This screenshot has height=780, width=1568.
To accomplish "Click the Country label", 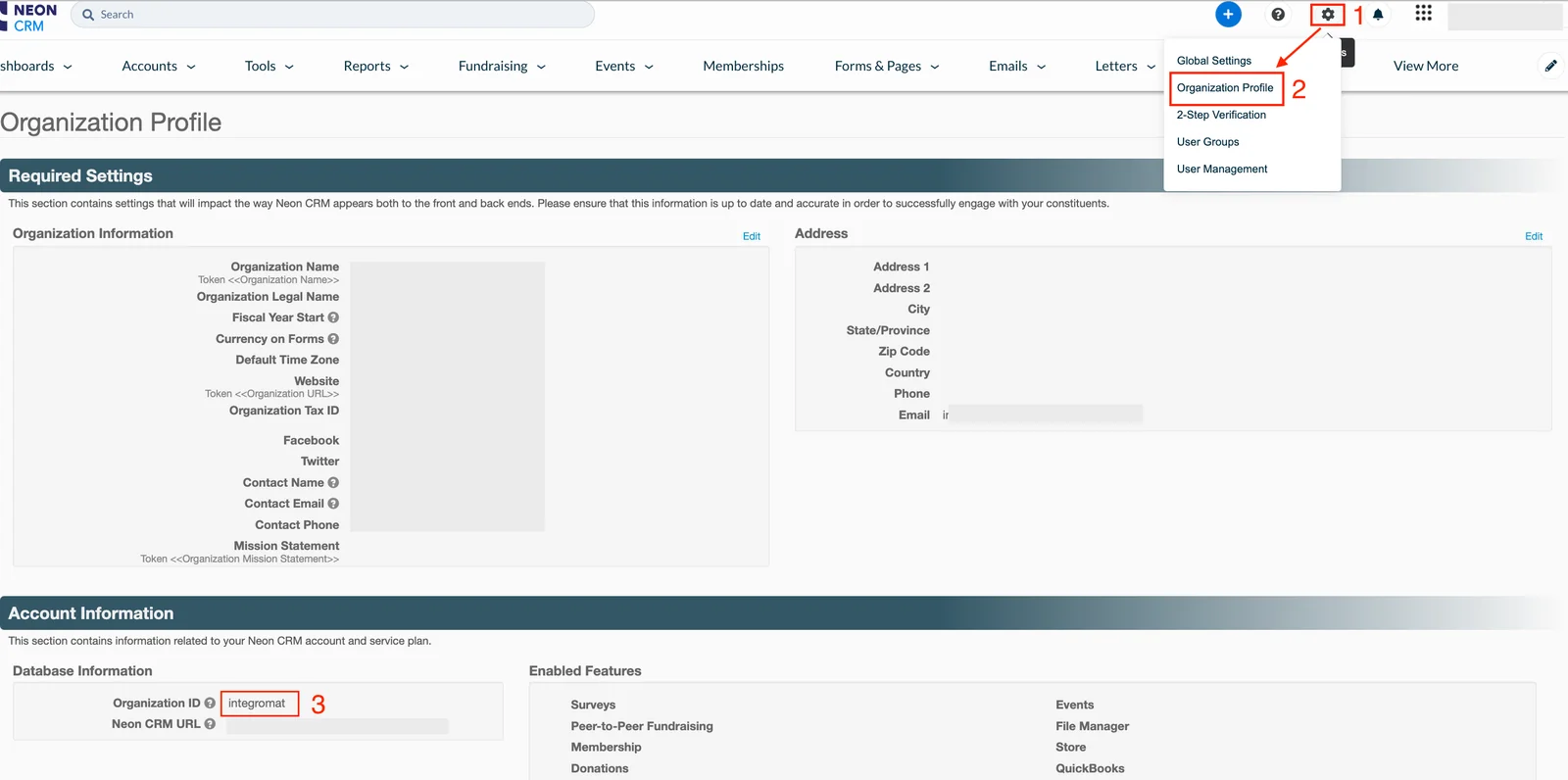I will pyautogui.click(x=907, y=373).
